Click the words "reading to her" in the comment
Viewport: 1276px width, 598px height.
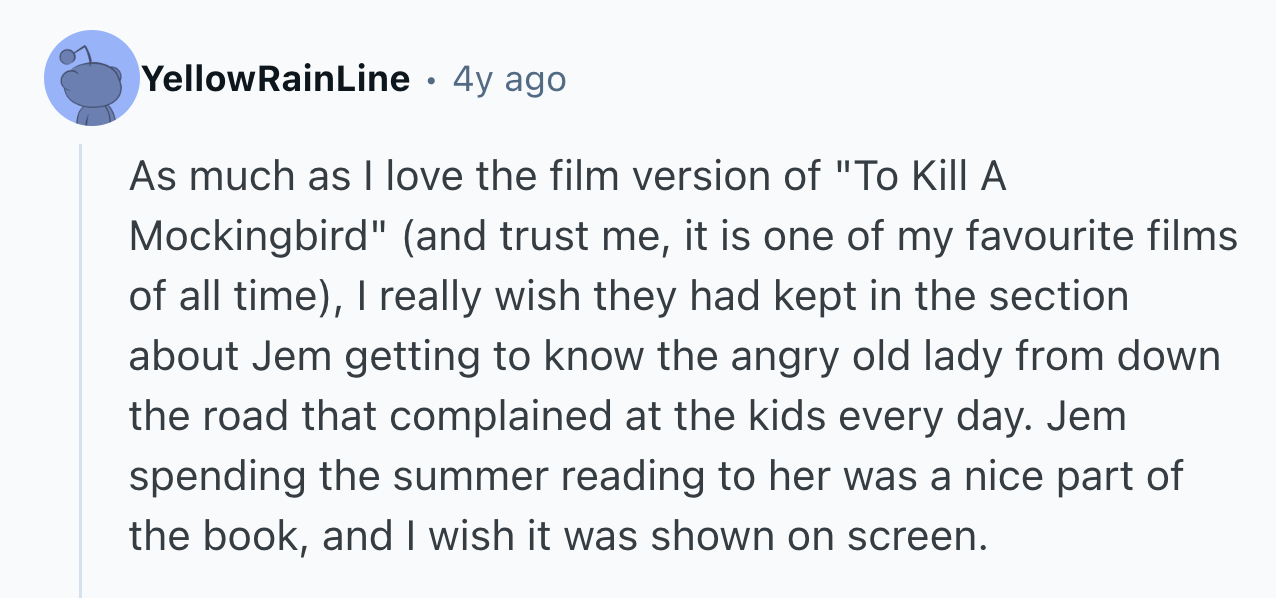click(680, 477)
